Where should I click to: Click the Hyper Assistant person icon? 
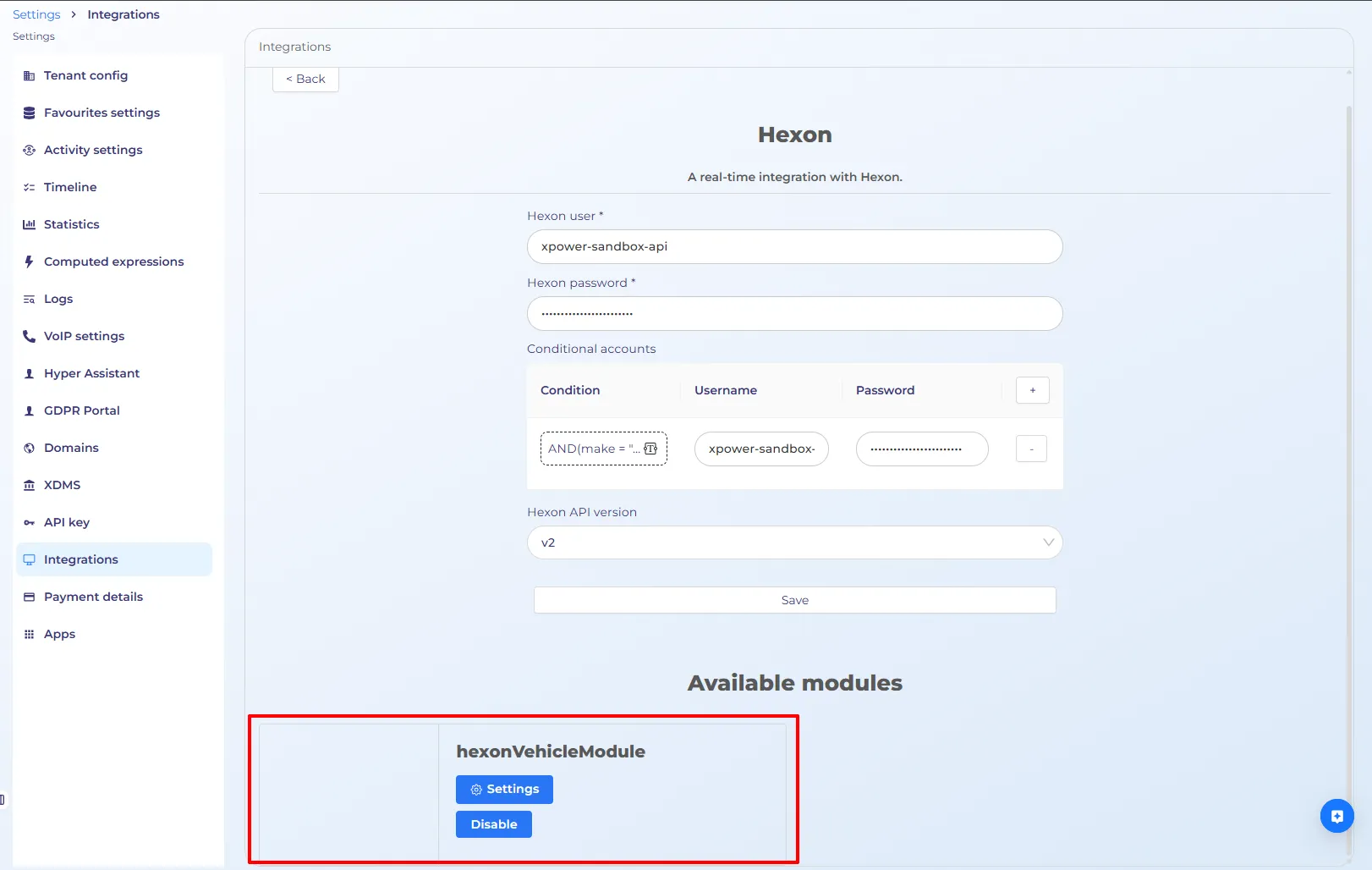click(x=29, y=373)
